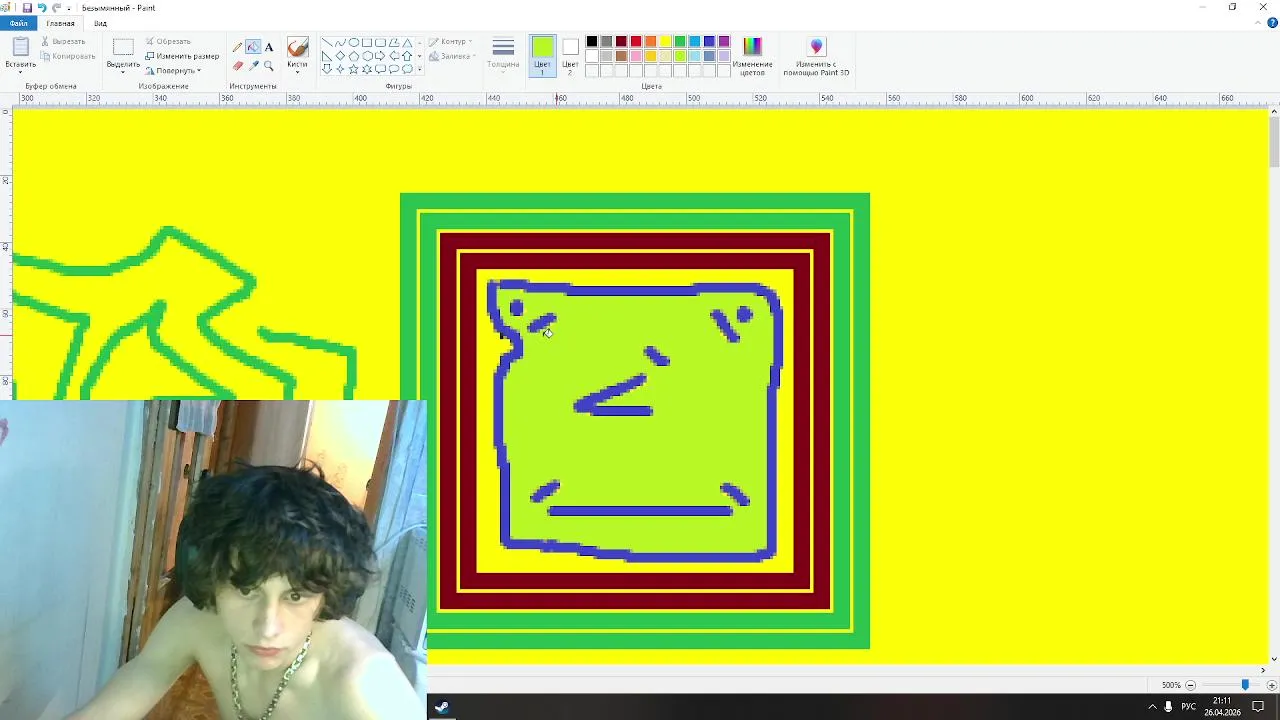This screenshot has height=720, width=1280.
Task: Click the Steam icon in the taskbar
Action: (x=442, y=707)
